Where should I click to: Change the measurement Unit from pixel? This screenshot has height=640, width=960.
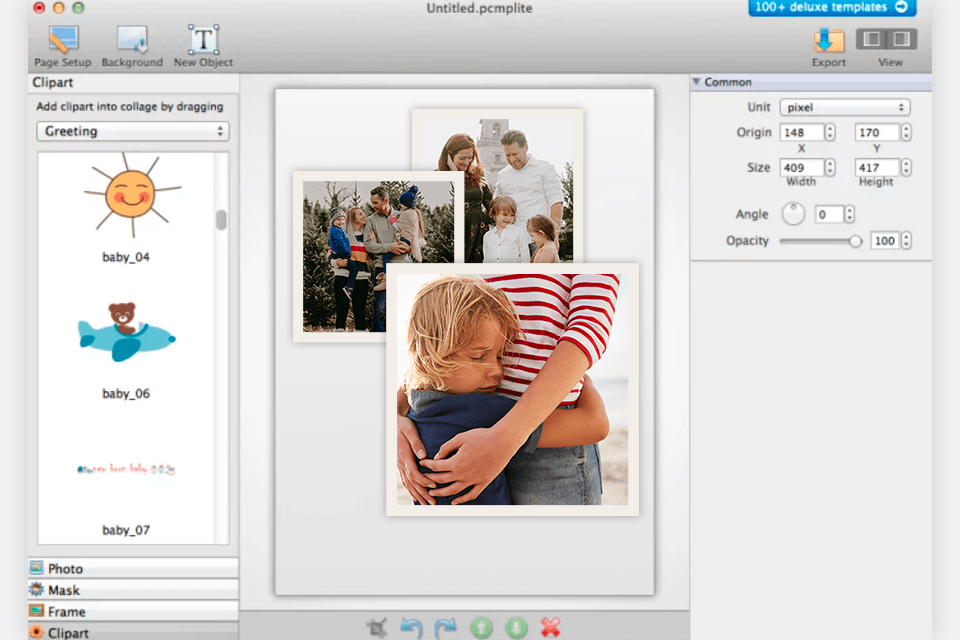pos(845,107)
